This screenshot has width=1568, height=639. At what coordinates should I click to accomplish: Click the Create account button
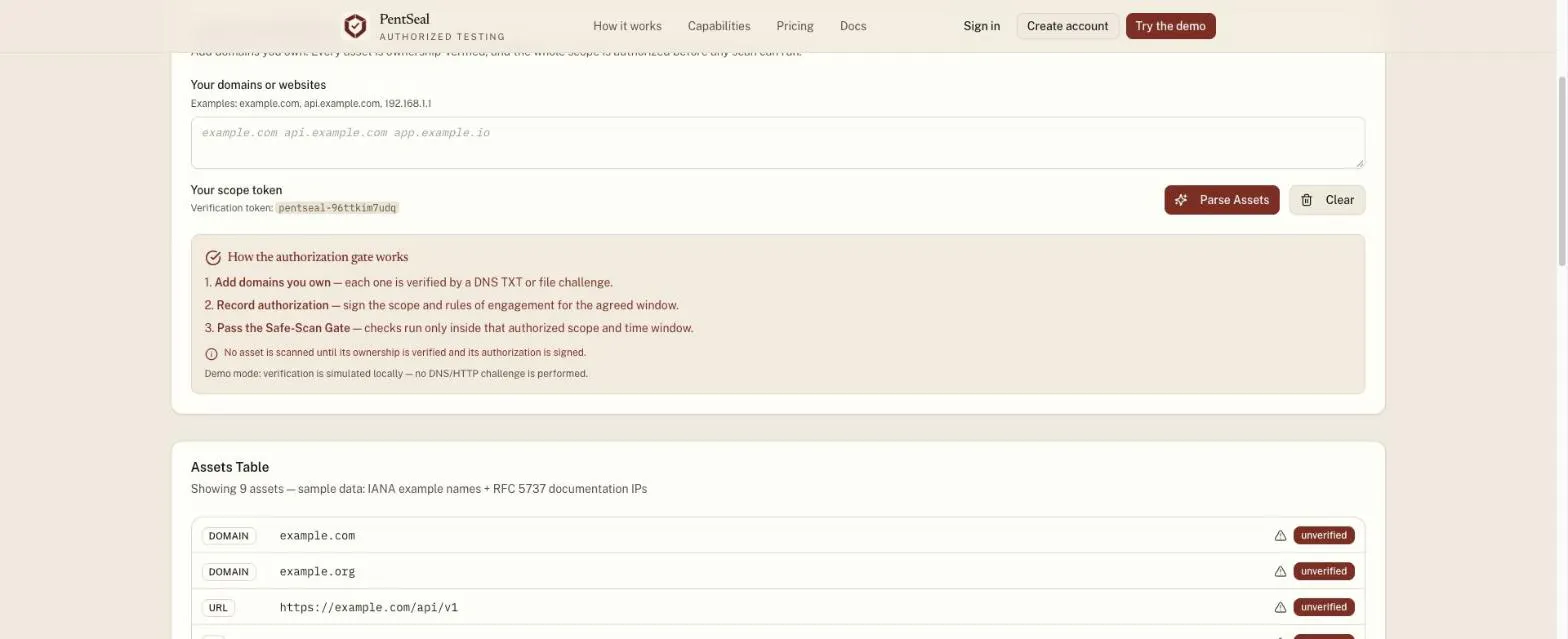coord(1067,26)
